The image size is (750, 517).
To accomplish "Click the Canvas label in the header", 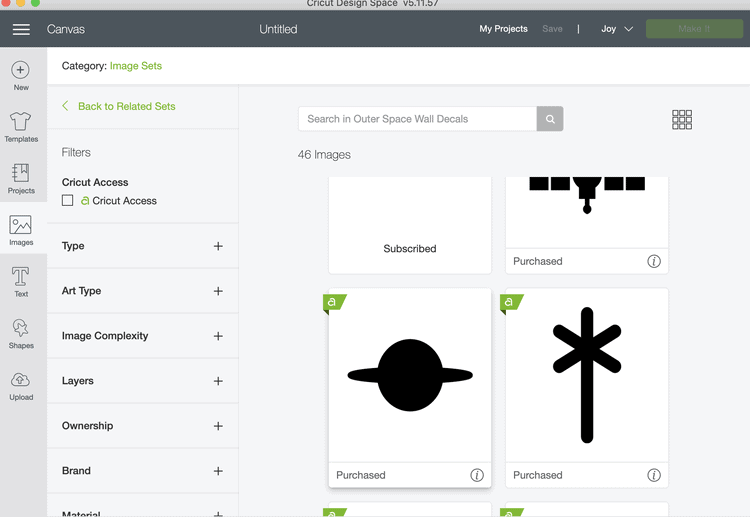I will [x=66, y=29].
